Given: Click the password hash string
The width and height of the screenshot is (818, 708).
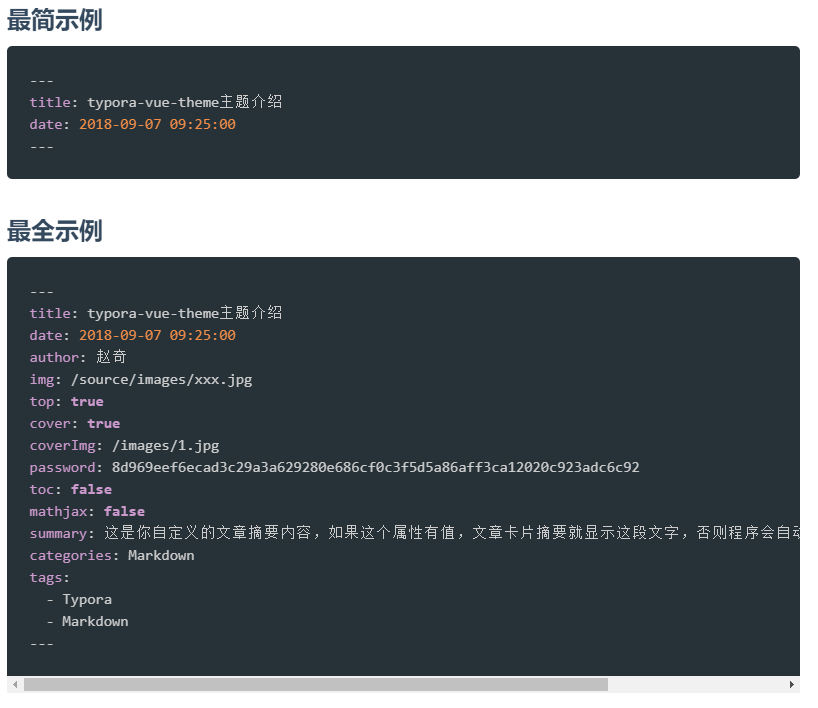Looking at the screenshot, I should (376, 467).
